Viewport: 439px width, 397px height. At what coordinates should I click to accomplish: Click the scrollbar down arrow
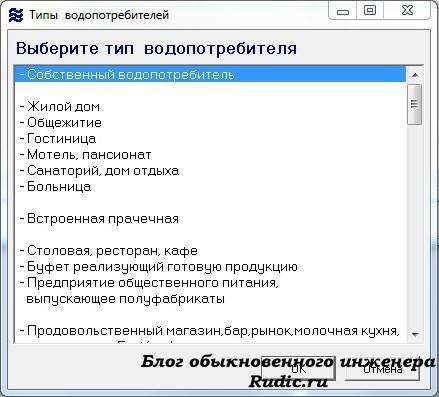415,334
